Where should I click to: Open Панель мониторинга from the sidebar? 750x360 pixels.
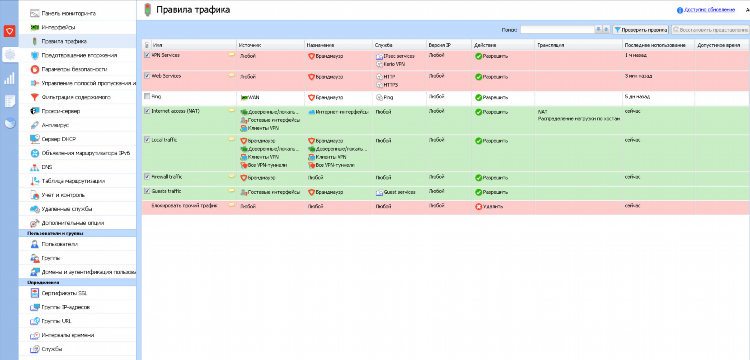[x=68, y=13]
